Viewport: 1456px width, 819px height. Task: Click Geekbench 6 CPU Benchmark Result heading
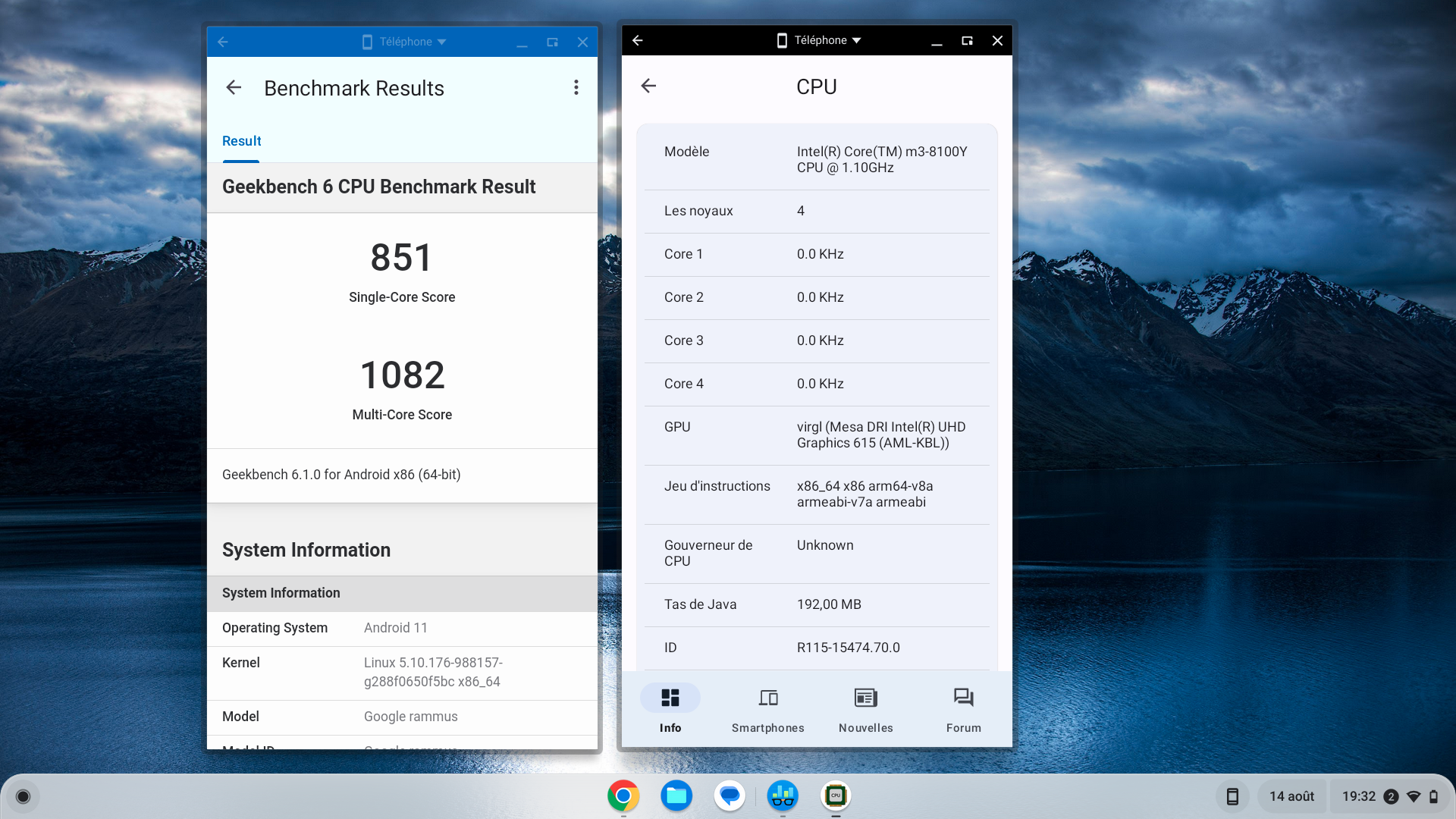[x=378, y=187]
